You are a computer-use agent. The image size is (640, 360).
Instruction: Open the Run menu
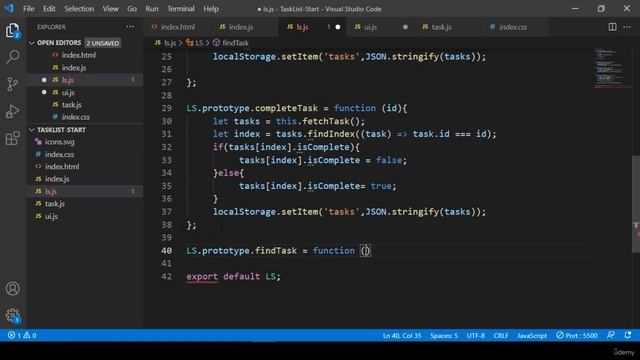(152, 9)
